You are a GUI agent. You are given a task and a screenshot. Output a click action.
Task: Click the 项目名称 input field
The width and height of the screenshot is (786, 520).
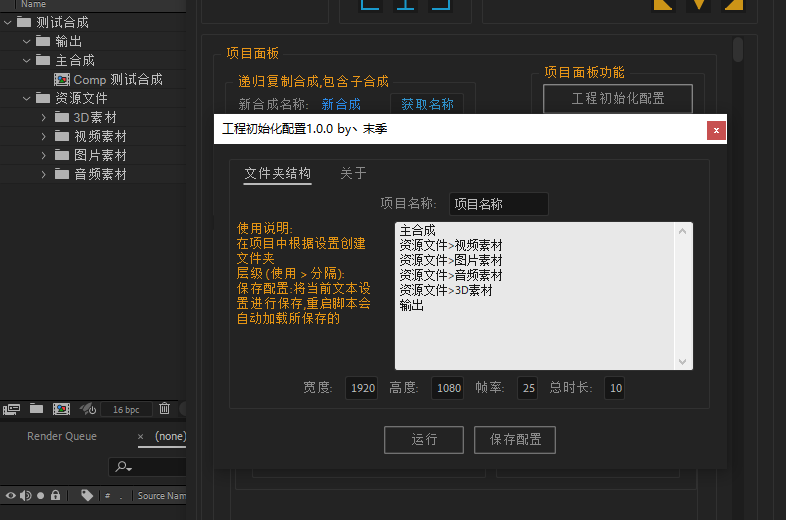(498, 204)
